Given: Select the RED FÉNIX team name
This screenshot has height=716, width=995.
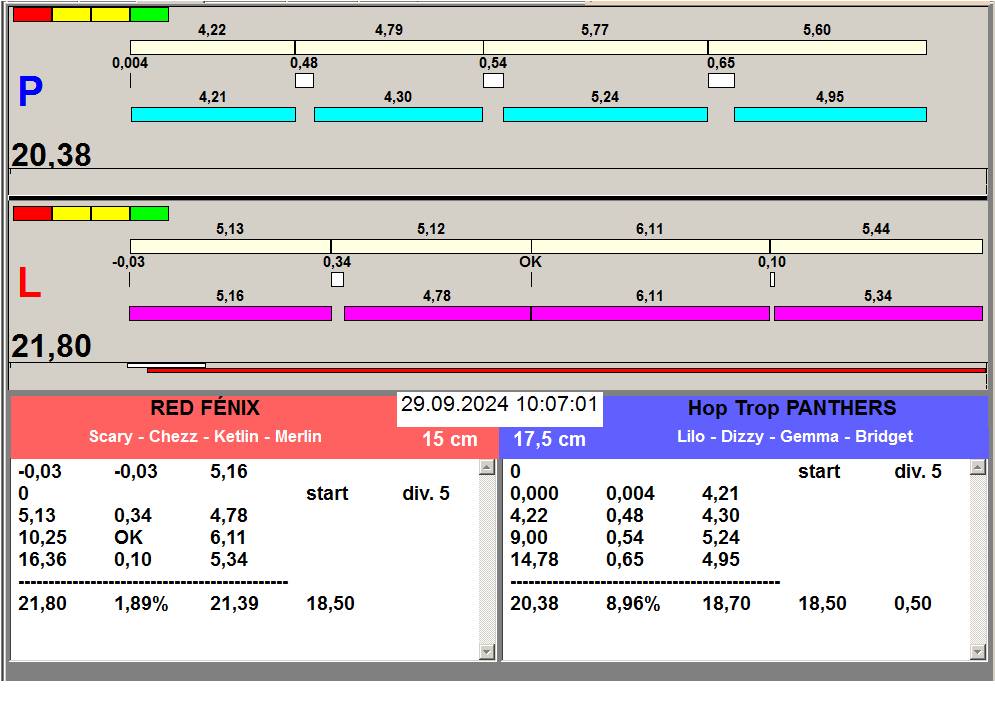Looking at the screenshot, I should (205, 408).
